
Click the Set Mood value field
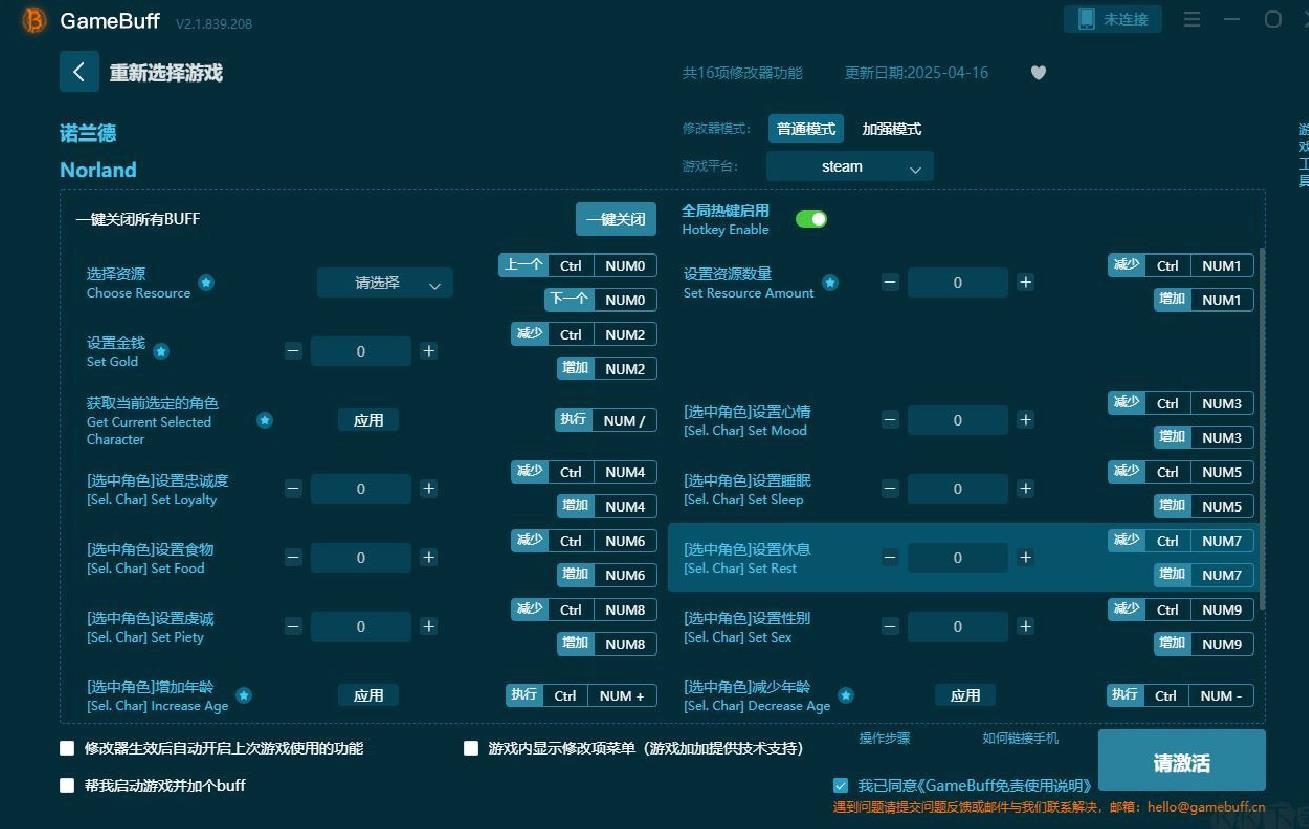pyautogui.click(x=958, y=420)
